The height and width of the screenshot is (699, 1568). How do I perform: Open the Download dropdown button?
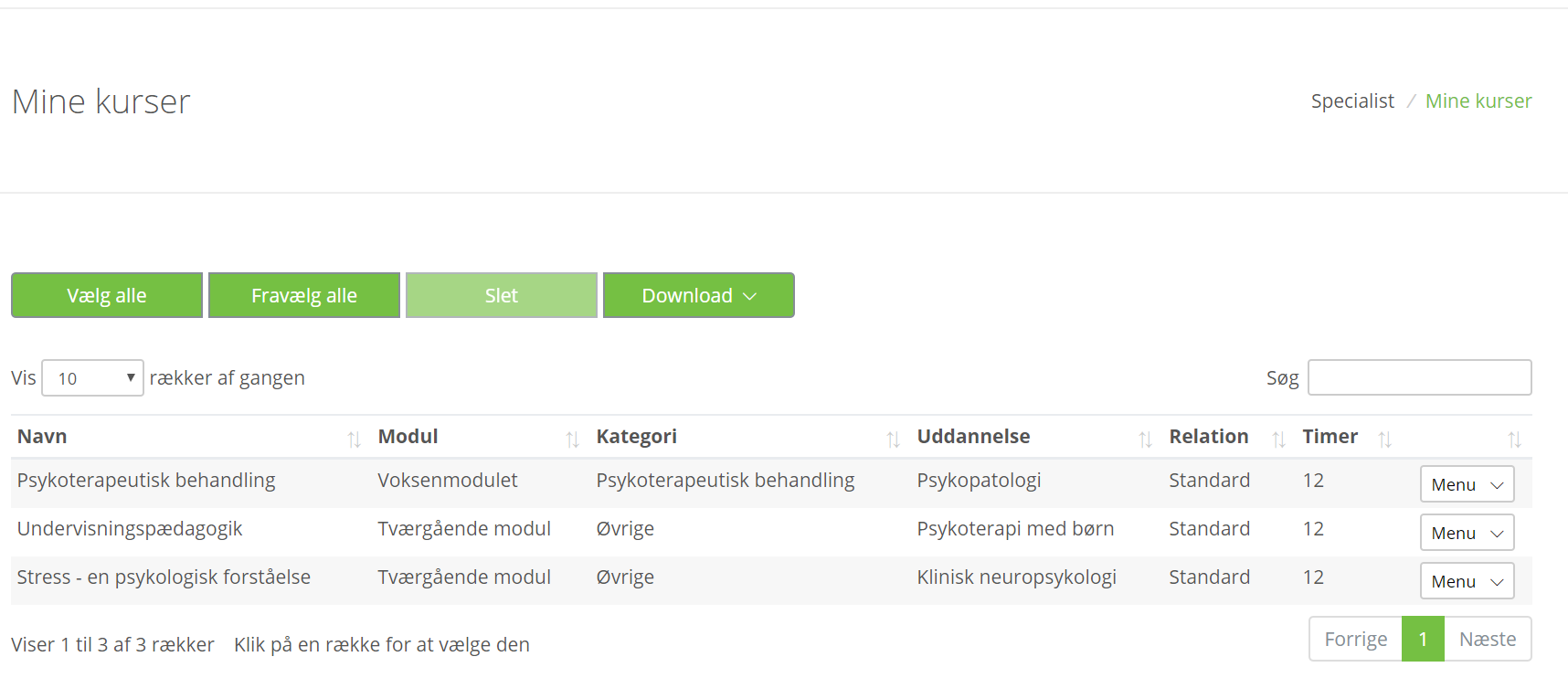point(698,295)
